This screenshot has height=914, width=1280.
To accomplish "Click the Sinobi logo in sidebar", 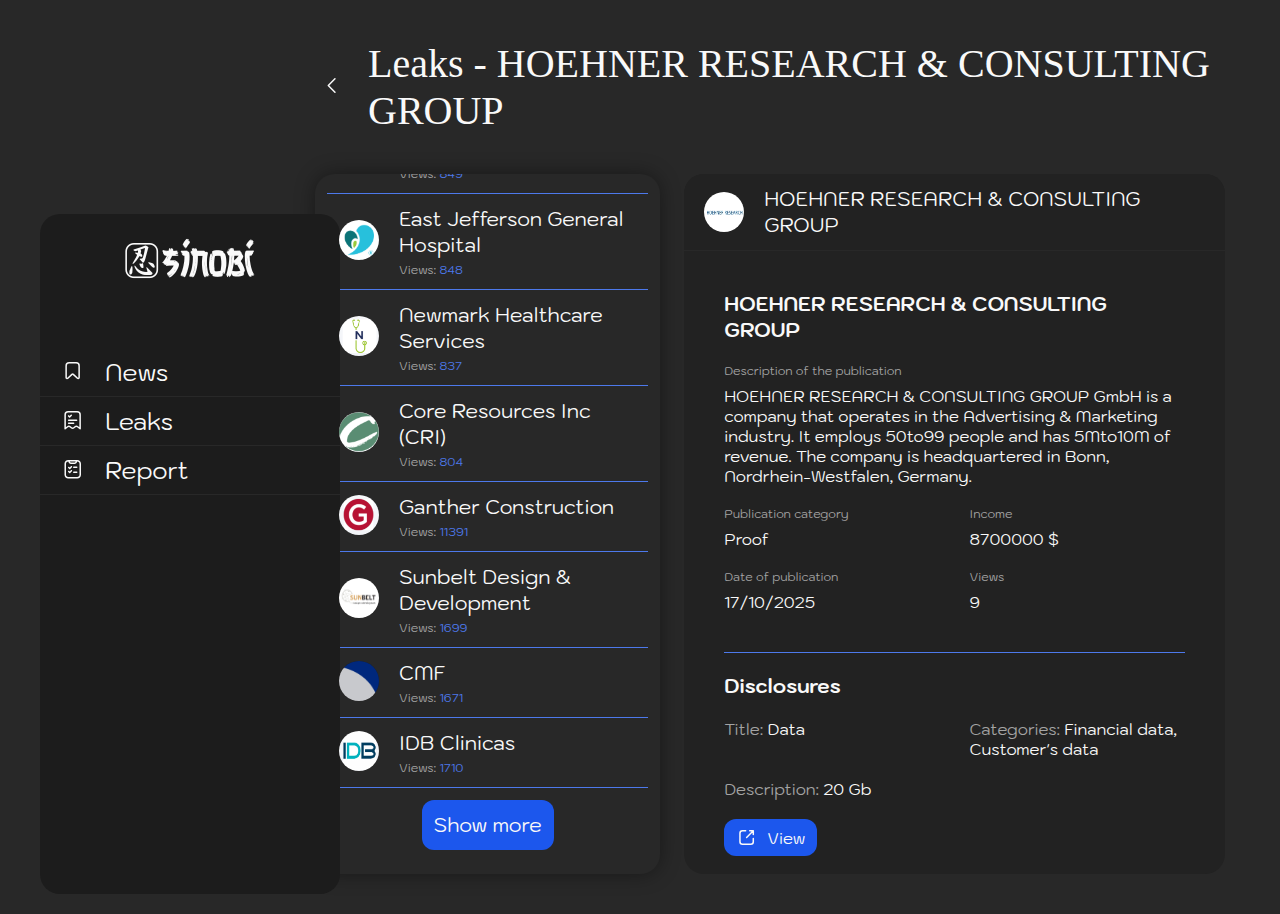I will pyautogui.click(x=190, y=261).
